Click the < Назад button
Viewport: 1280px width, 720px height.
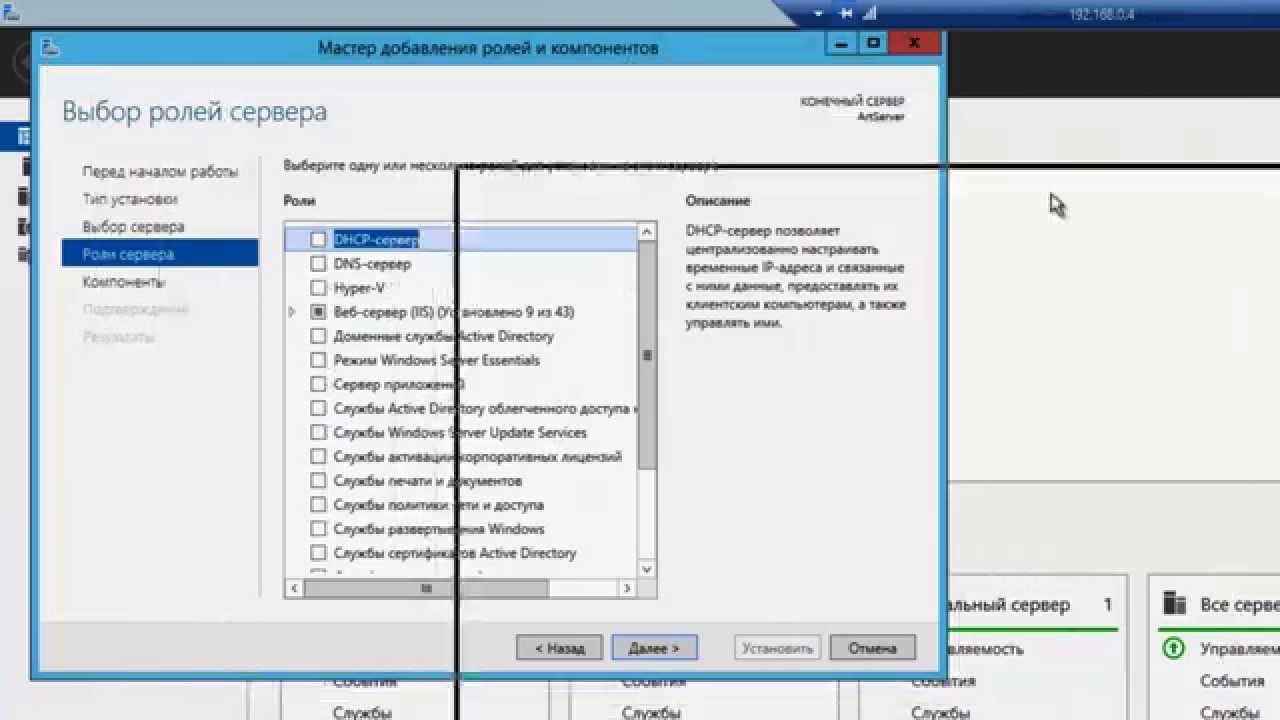coord(559,648)
